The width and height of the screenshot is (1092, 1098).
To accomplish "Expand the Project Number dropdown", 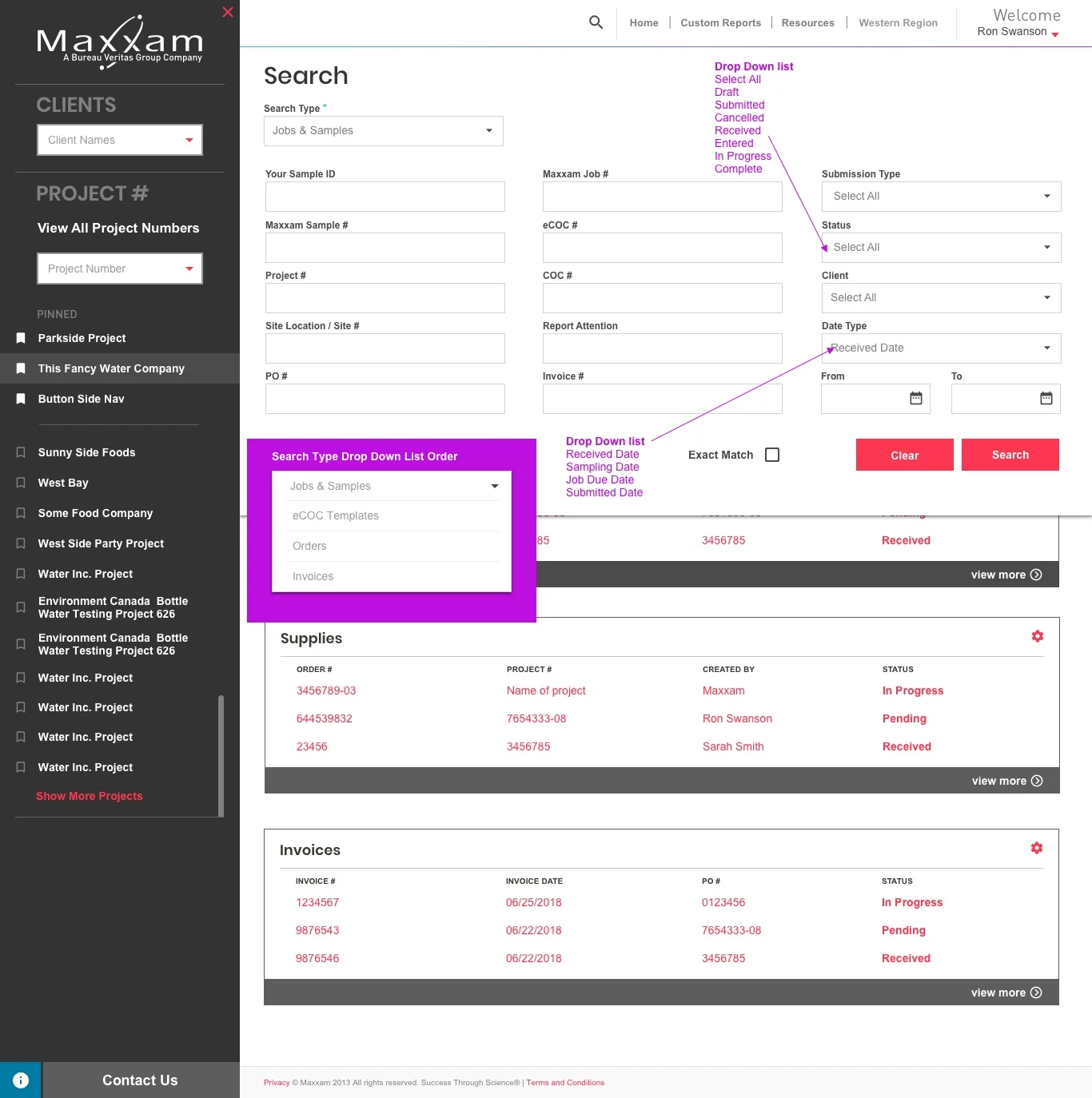I will [120, 269].
